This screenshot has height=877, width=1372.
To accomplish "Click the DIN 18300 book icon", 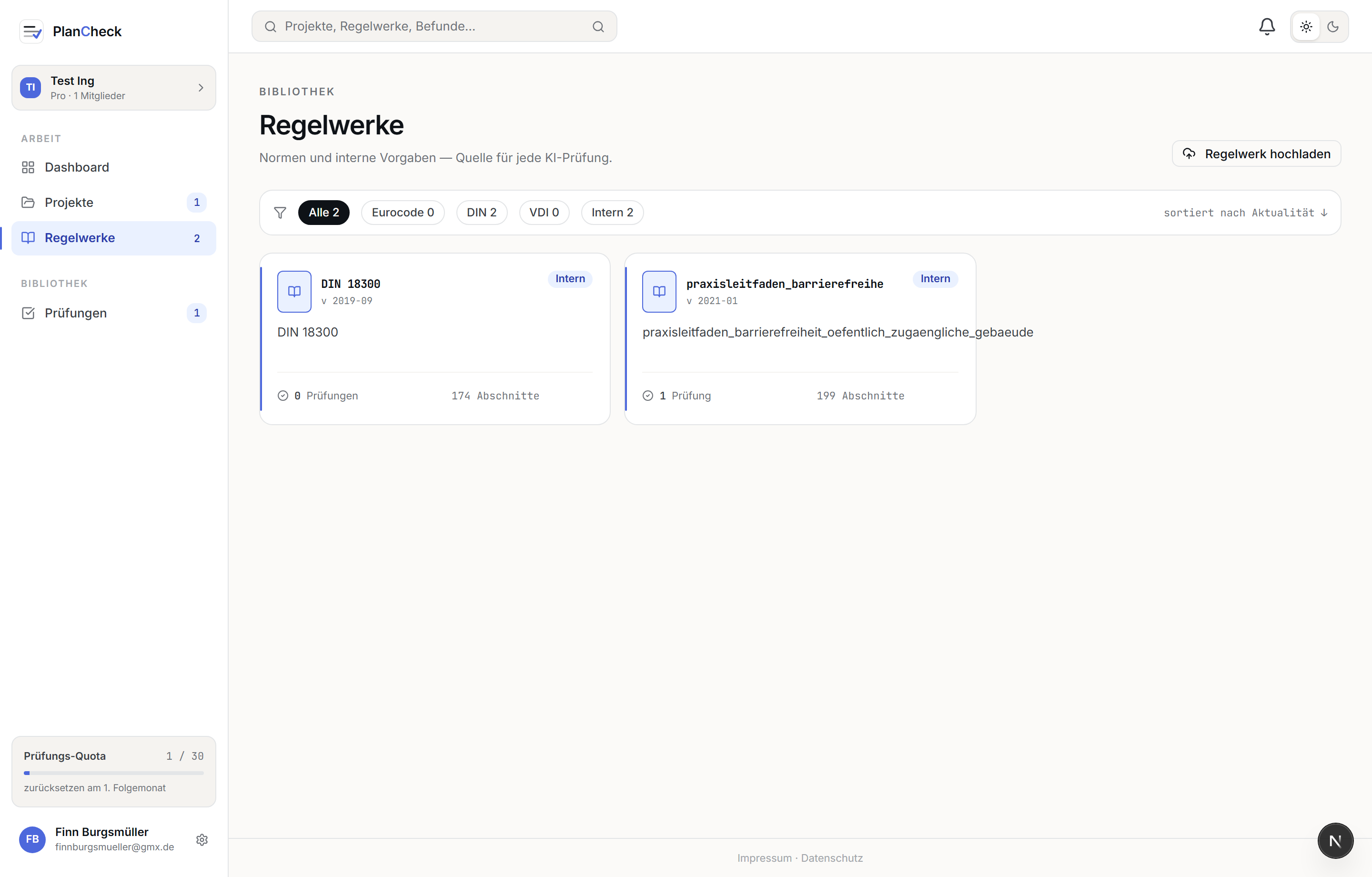I will click(x=294, y=291).
